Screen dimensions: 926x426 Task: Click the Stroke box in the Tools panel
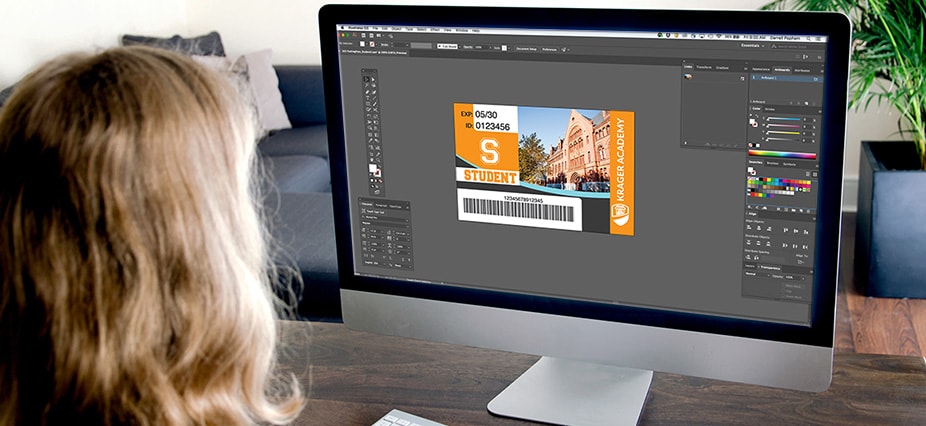[x=377, y=173]
